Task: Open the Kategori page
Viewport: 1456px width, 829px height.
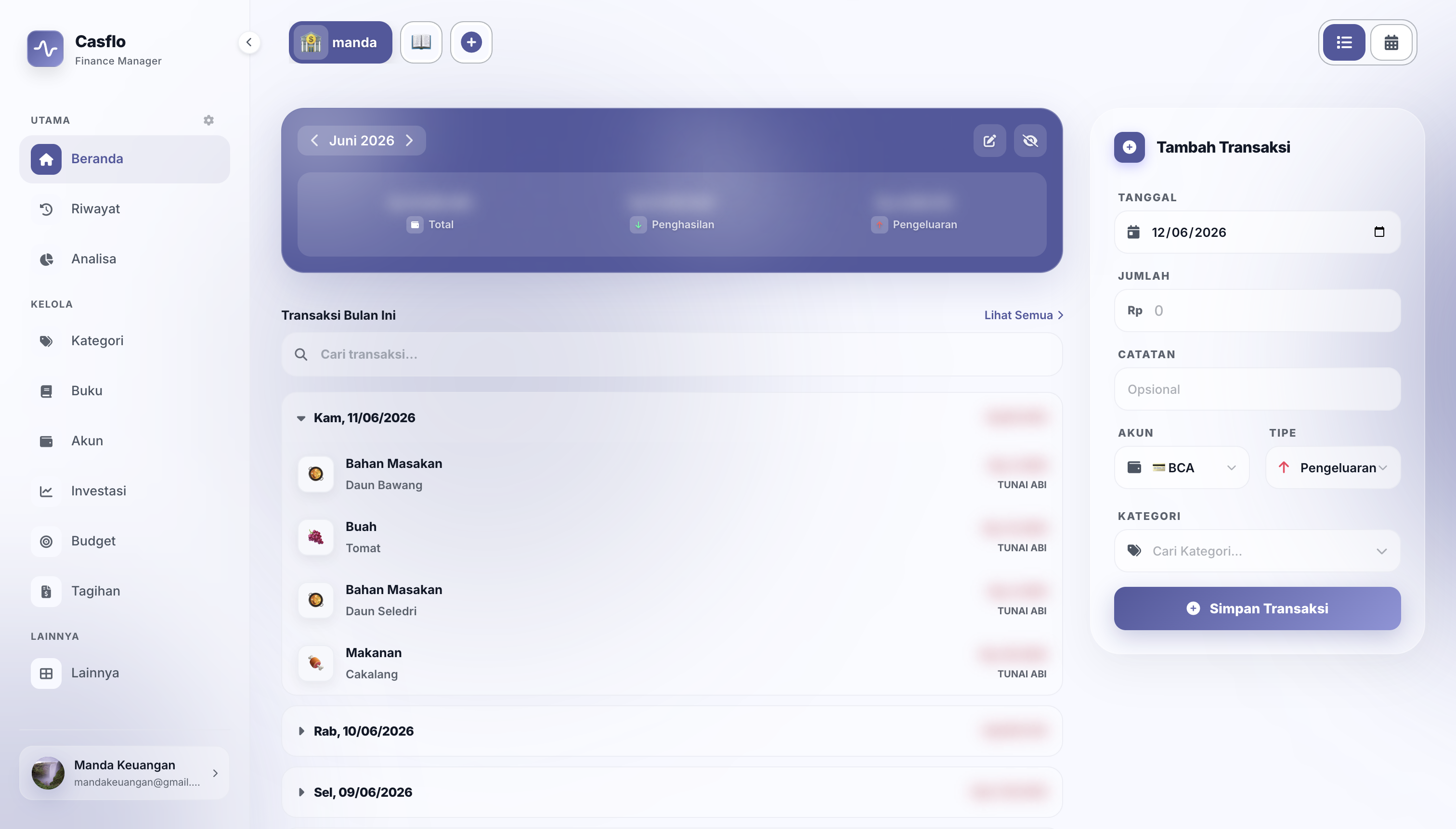Action: [125, 341]
